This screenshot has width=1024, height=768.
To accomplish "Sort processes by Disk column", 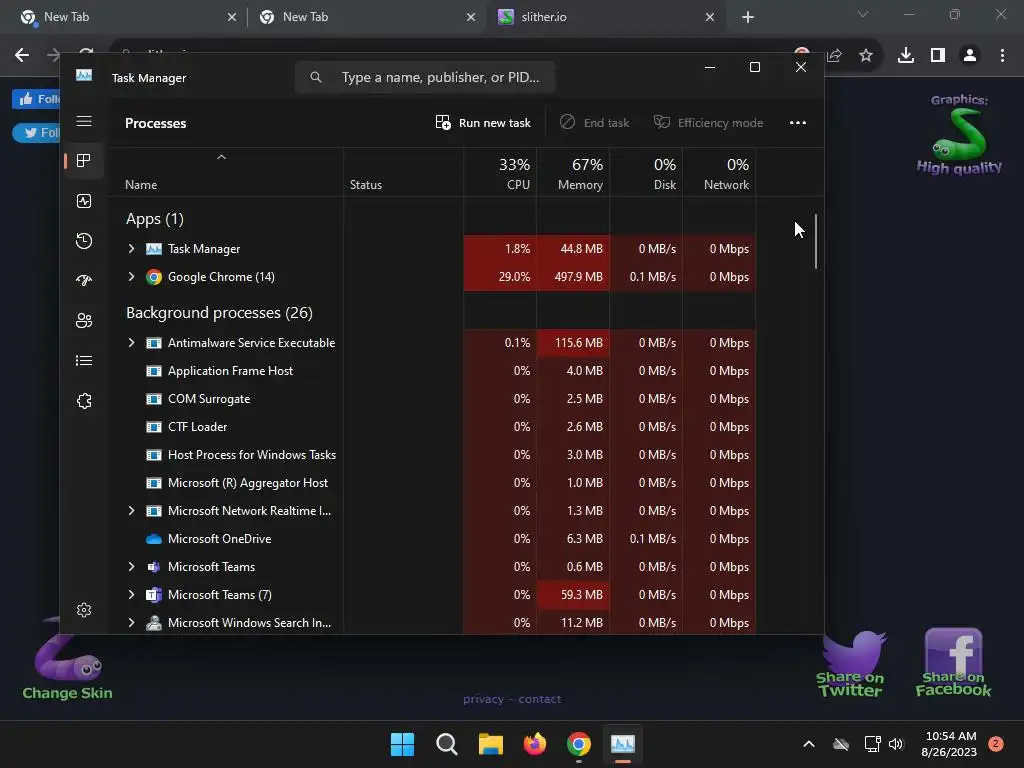I will click(x=647, y=173).
